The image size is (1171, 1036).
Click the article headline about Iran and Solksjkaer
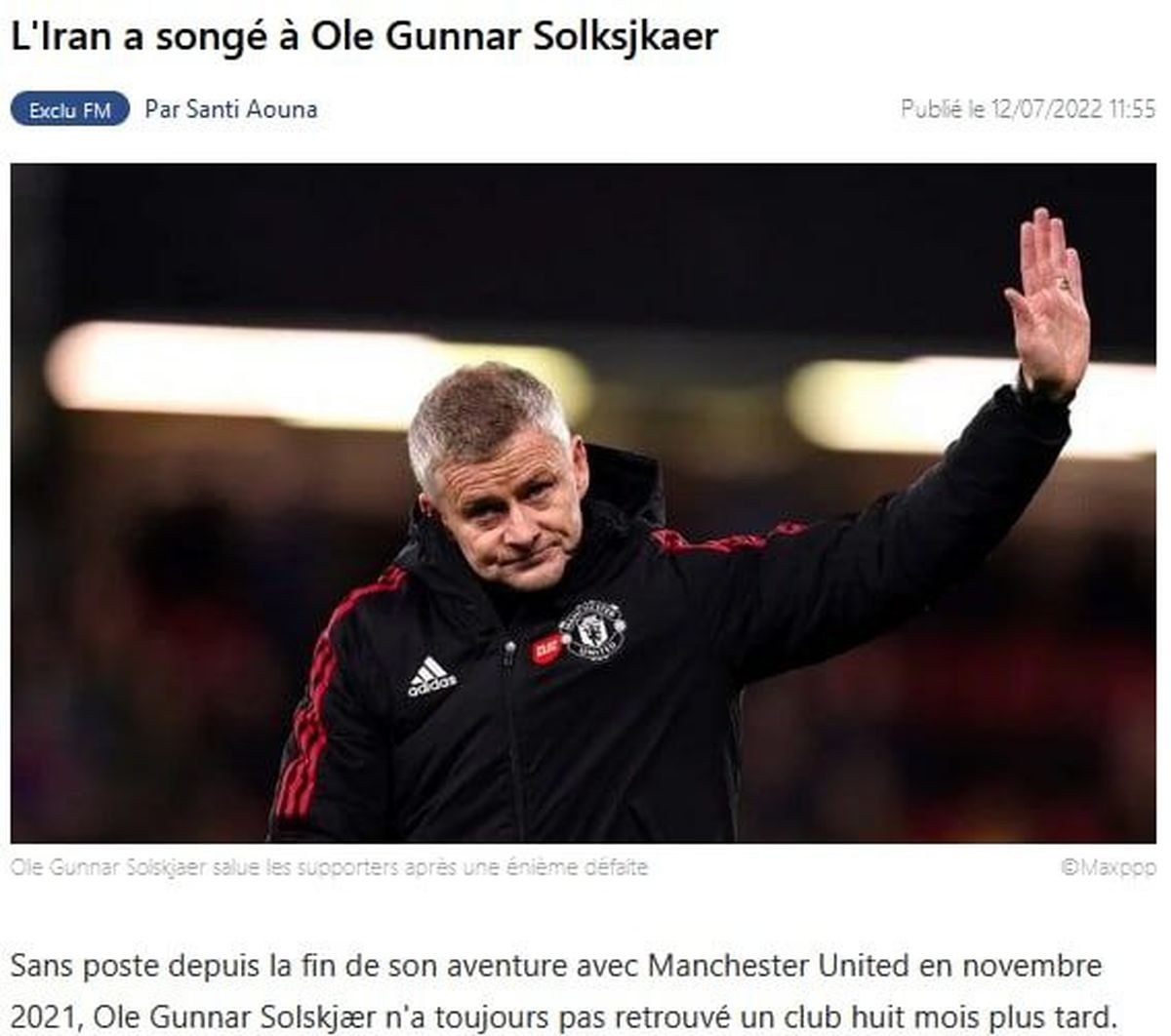(x=364, y=37)
